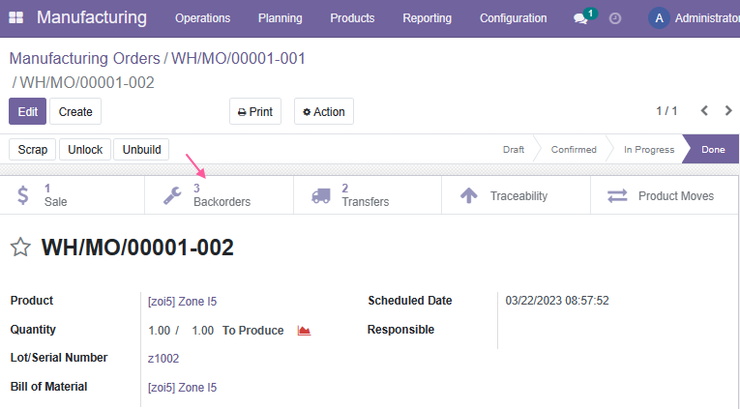The width and height of the screenshot is (740, 409).
Task: Select the Confirmed status stage
Action: pyautogui.click(x=573, y=150)
